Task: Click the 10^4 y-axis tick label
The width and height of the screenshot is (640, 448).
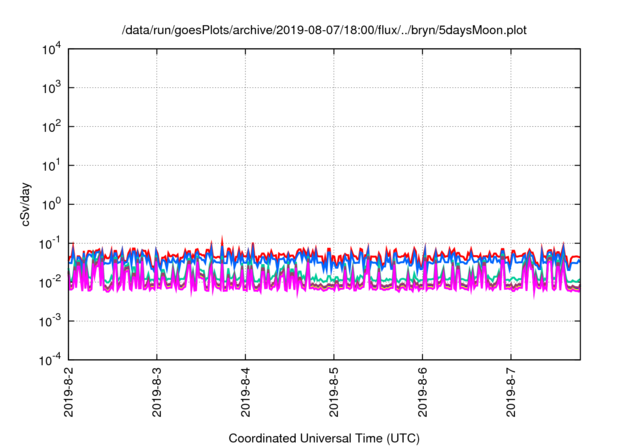Action: (x=50, y=49)
